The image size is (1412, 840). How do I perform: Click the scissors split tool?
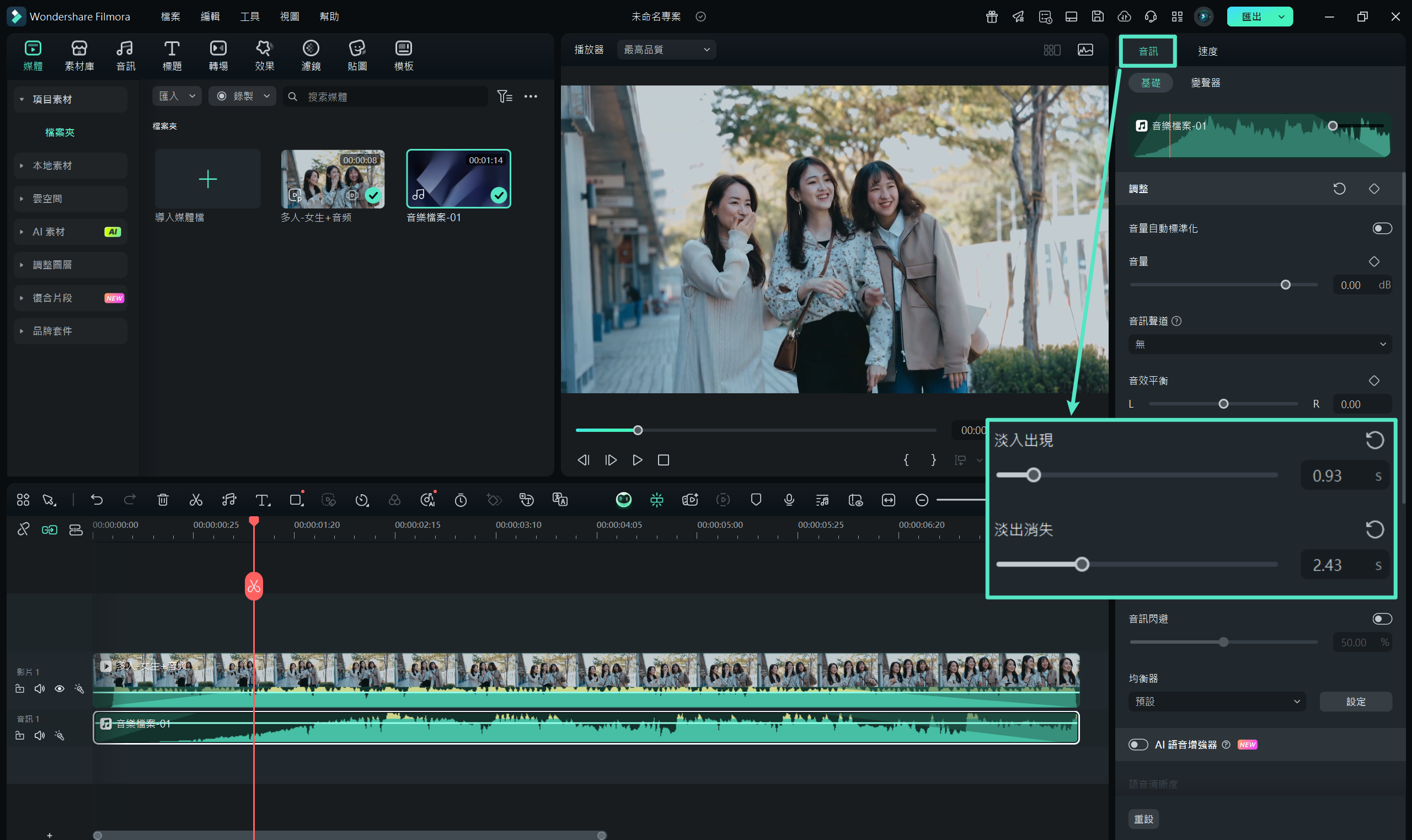tap(196, 500)
